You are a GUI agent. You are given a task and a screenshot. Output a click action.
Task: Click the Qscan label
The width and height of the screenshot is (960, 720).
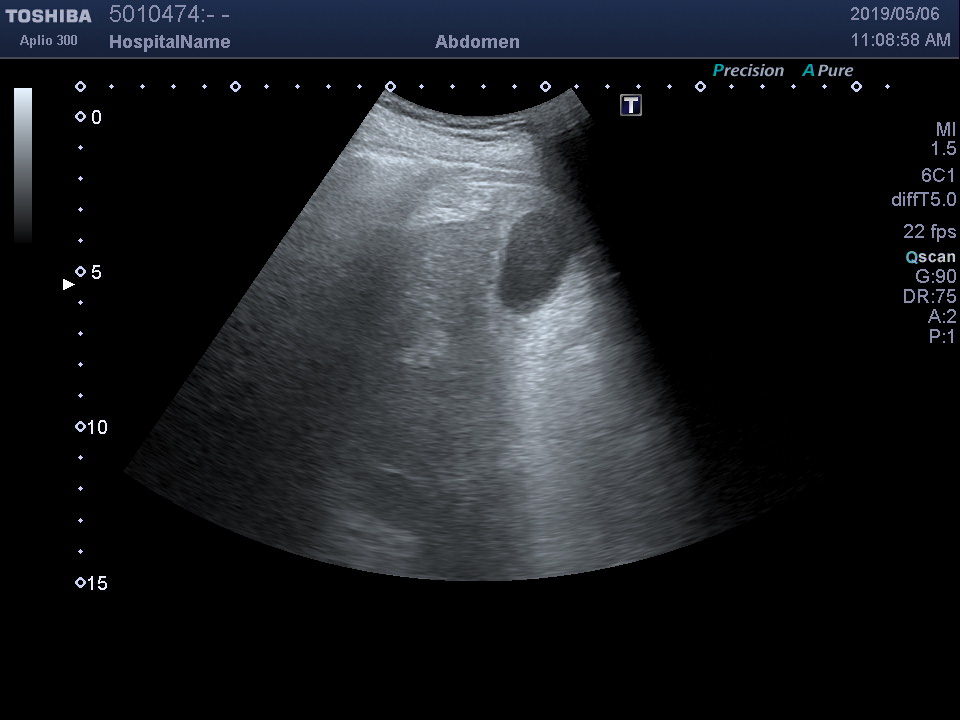(931, 257)
